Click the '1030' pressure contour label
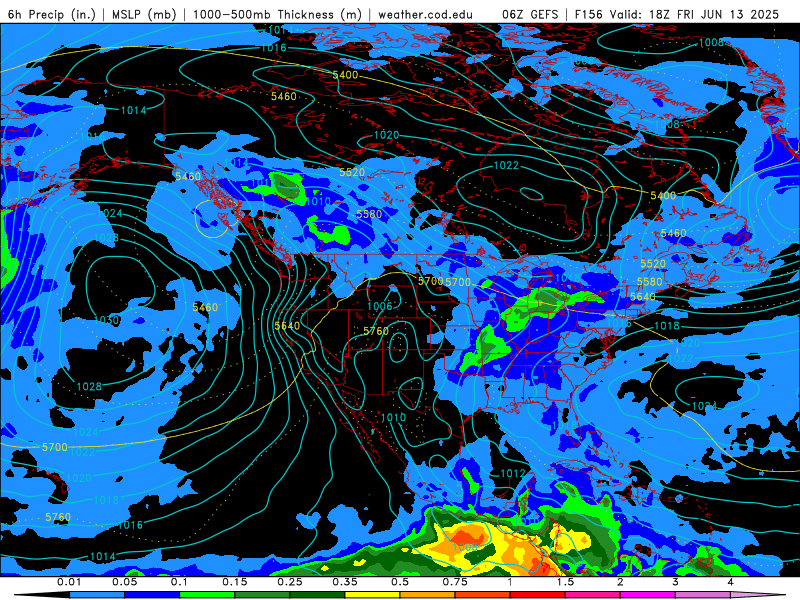800x600 pixels. point(107,320)
